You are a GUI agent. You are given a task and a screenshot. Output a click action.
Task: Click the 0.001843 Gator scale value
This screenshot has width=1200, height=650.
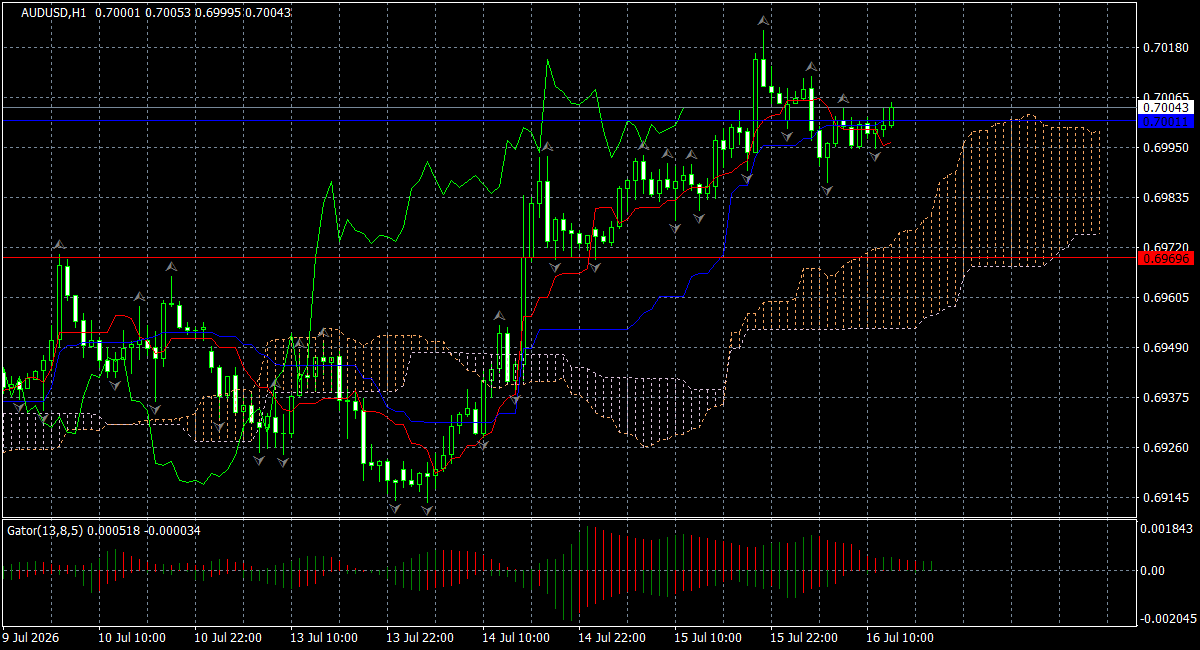[x=1168, y=528]
